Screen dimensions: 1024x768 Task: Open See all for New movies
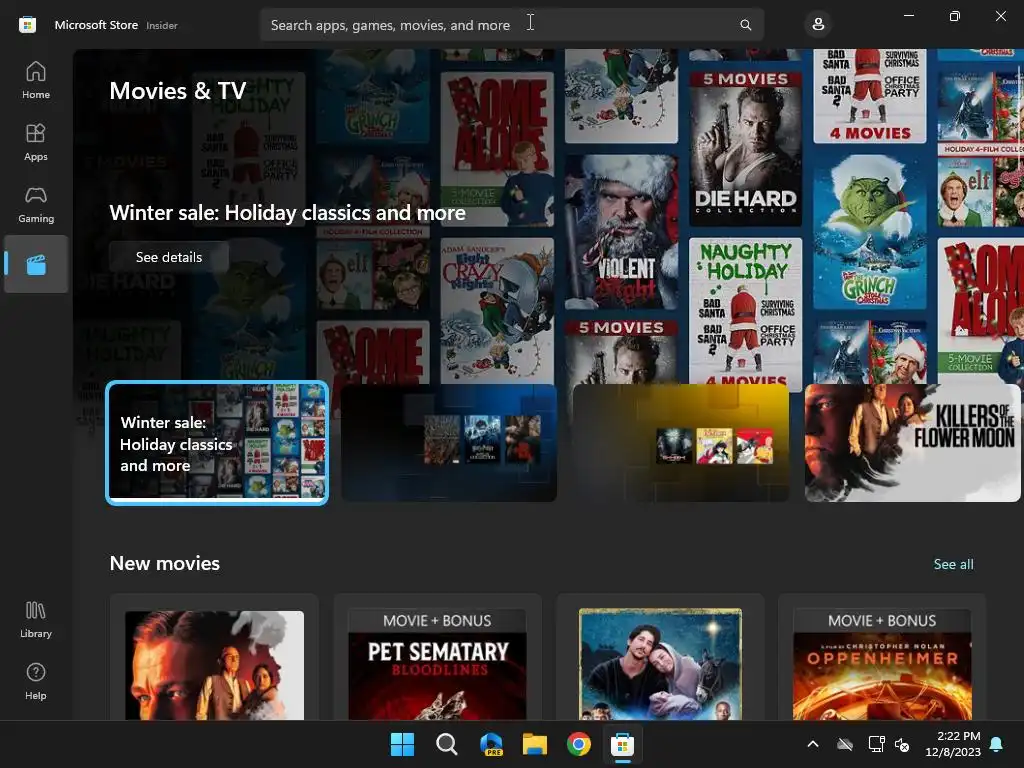click(953, 564)
